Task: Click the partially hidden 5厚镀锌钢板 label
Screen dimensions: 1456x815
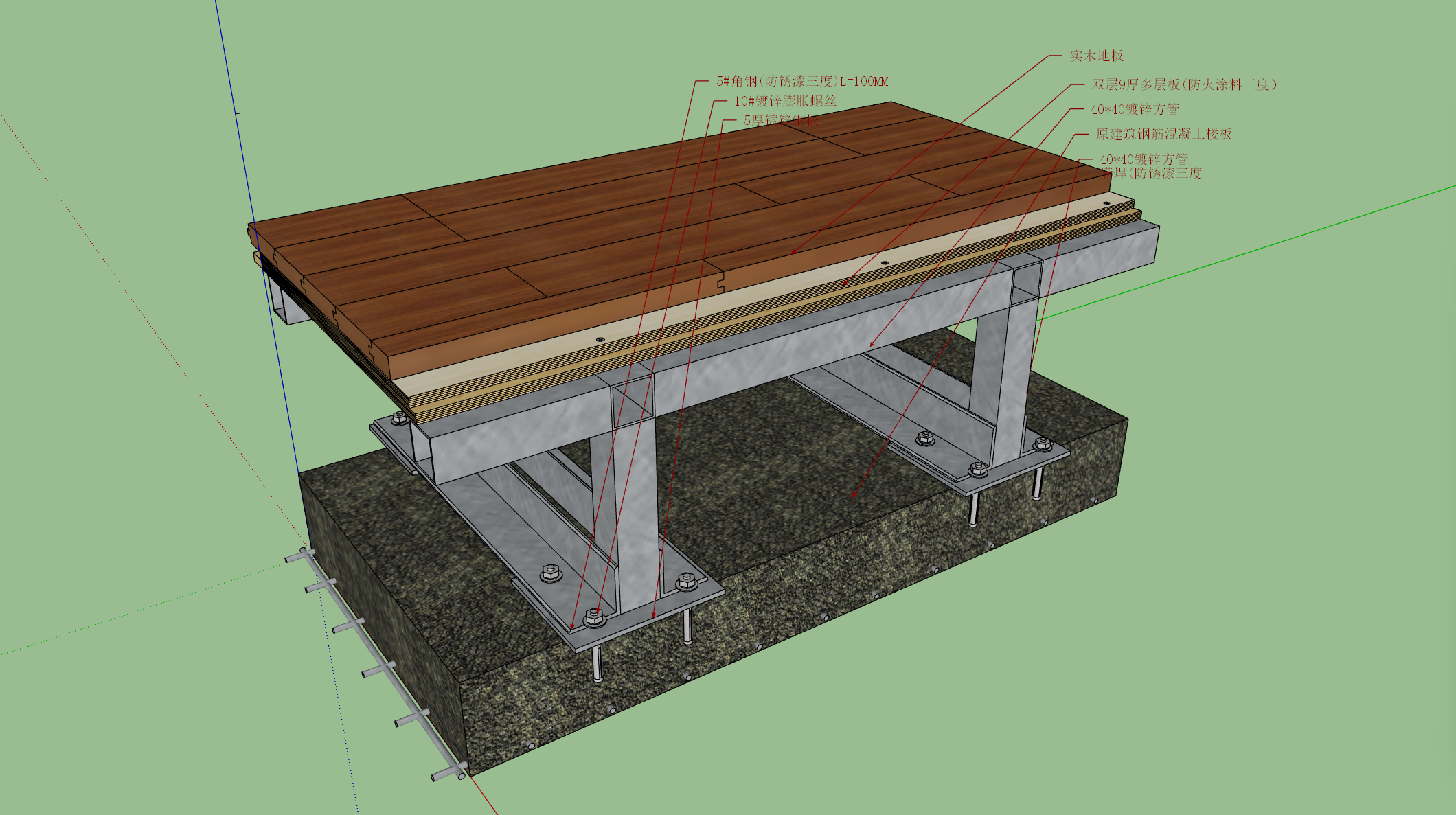Action: tap(781, 120)
